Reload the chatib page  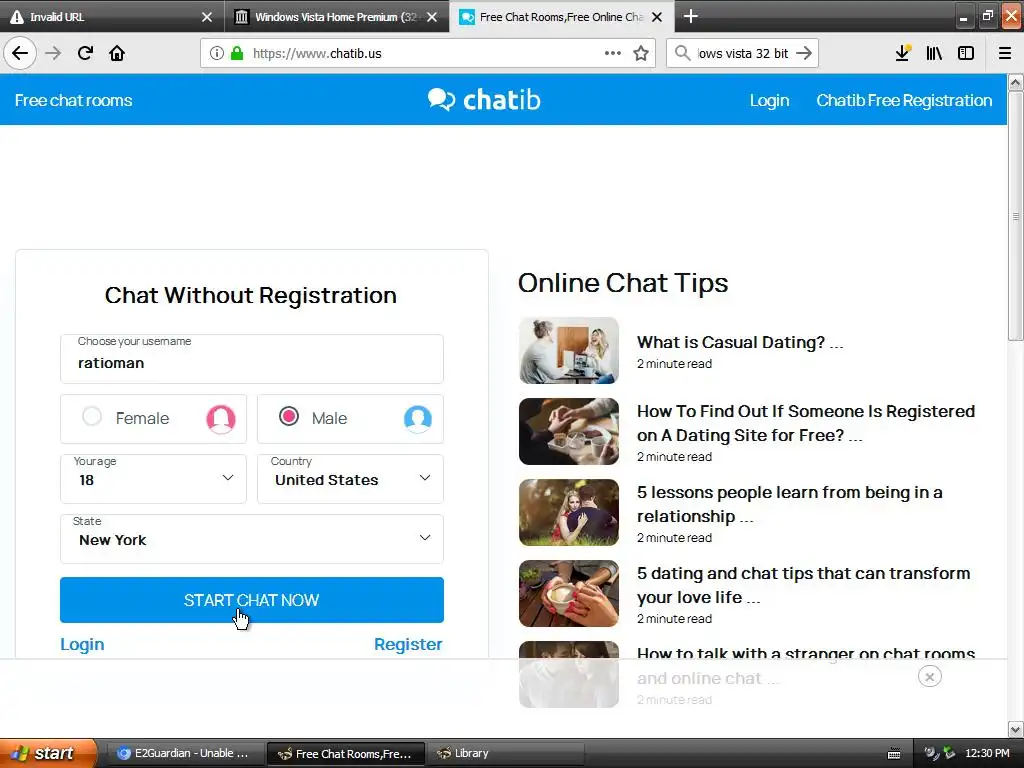[85, 53]
